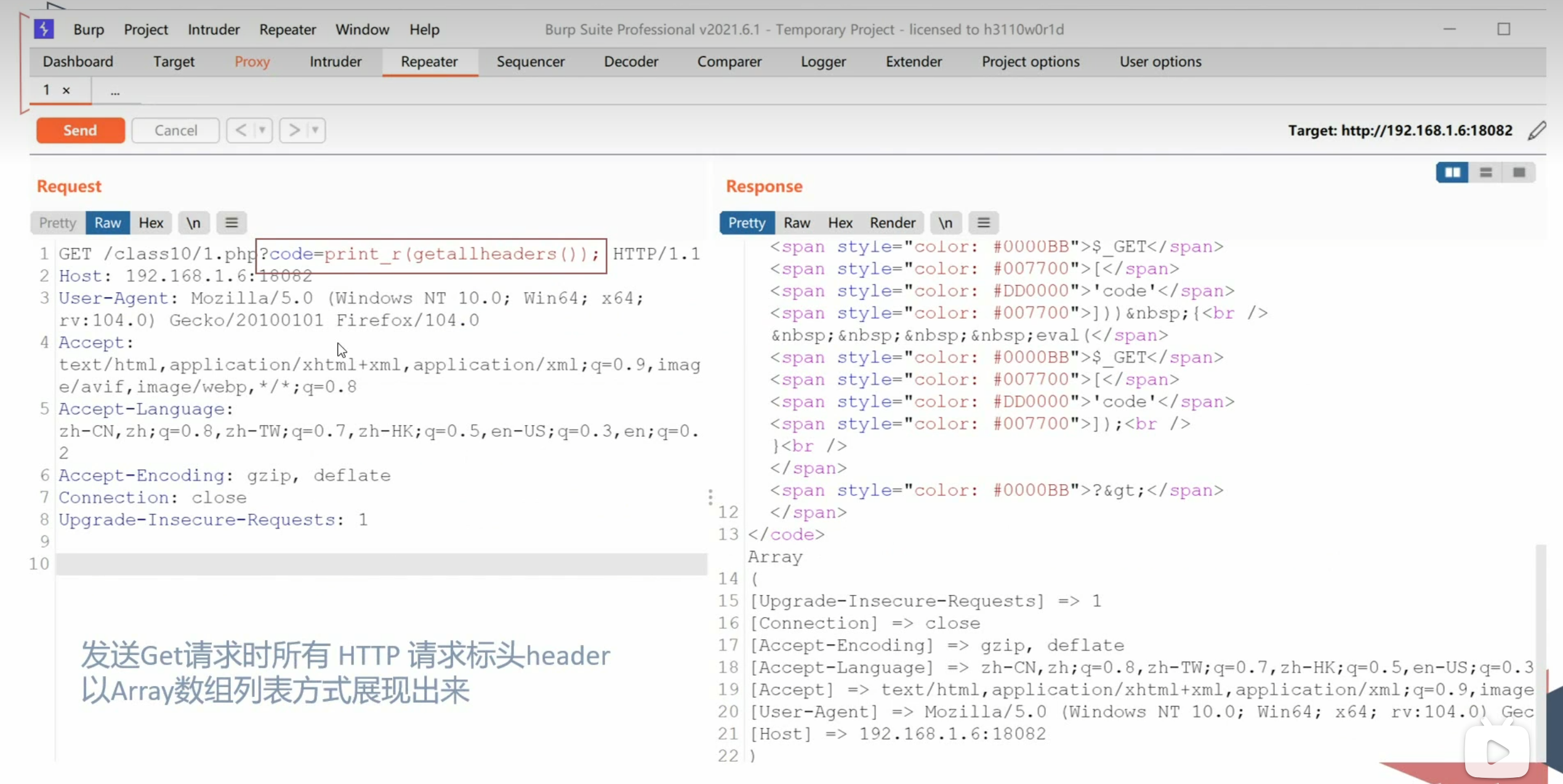Close Repeater tab 1
1563x784 pixels.
click(66, 90)
